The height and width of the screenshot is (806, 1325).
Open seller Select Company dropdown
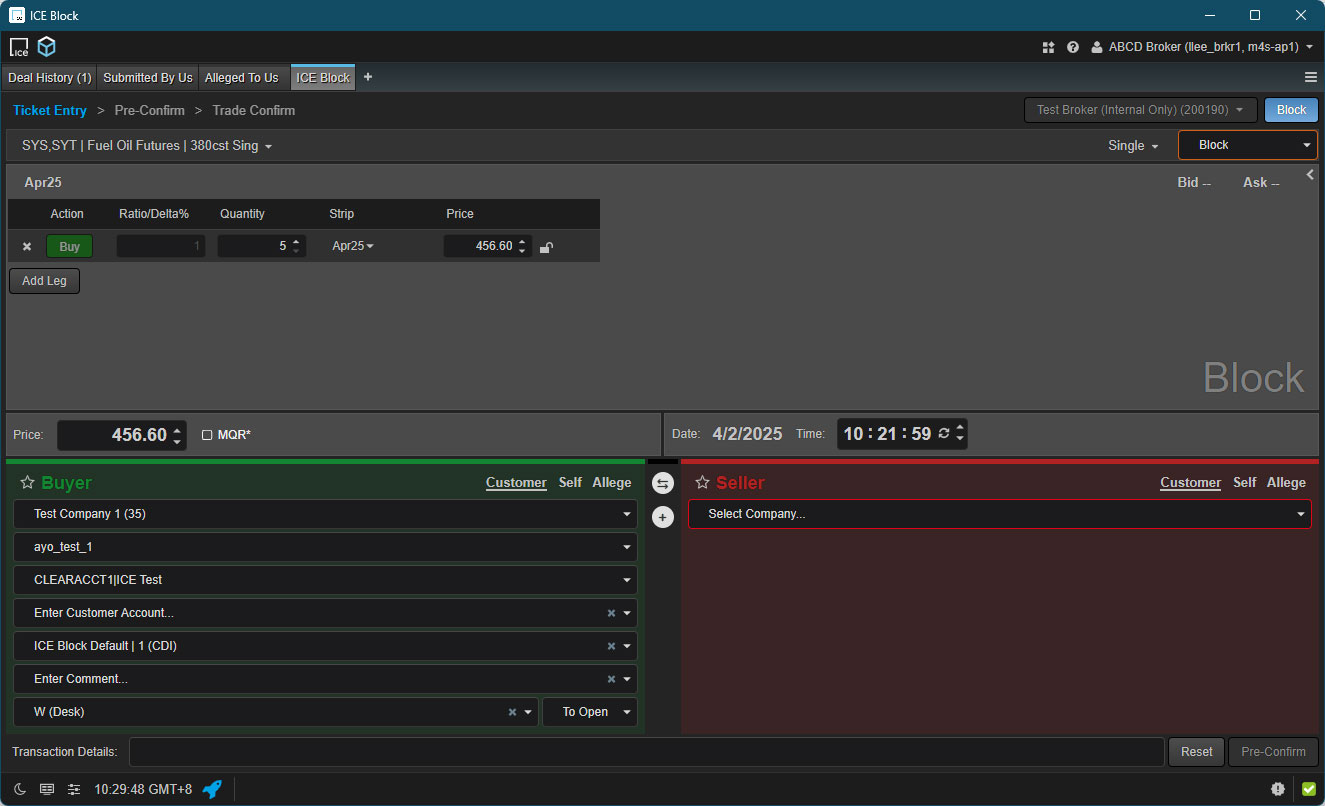click(999, 514)
